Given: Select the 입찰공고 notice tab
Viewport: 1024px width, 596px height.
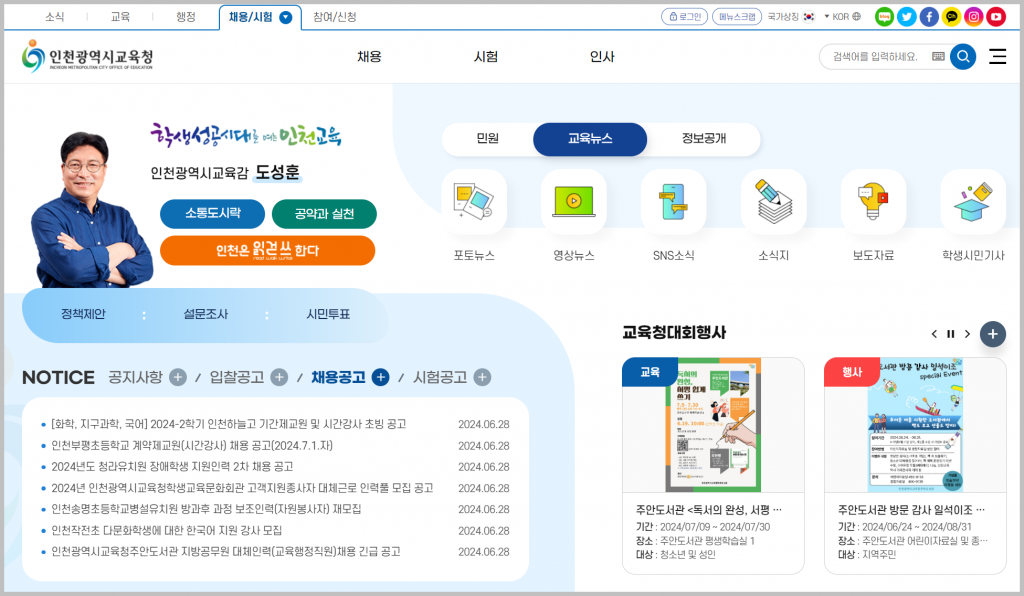Looking at the screenshot, I should pos(236,377).
